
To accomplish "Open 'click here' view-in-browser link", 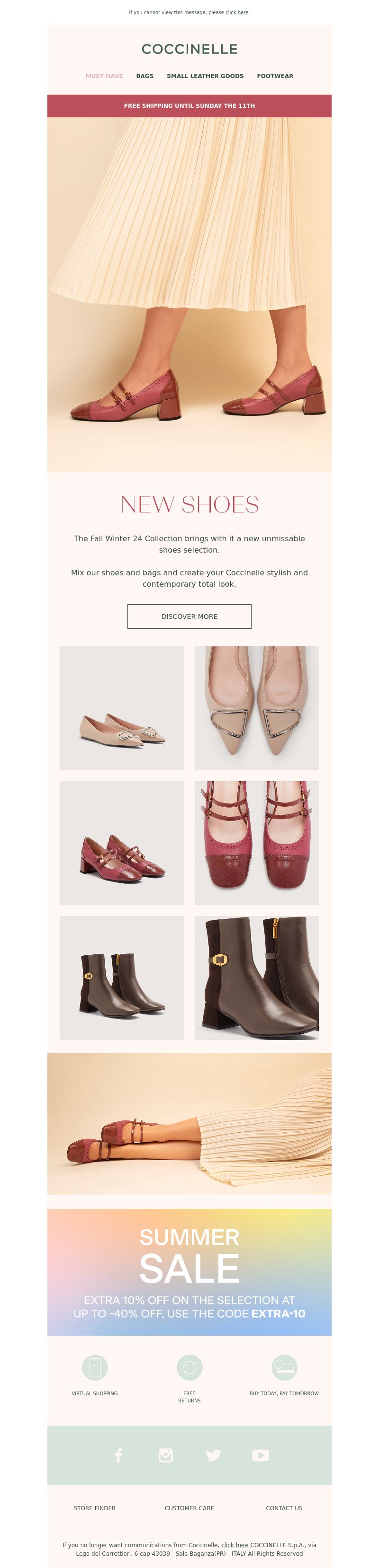I will coord(237,12).
